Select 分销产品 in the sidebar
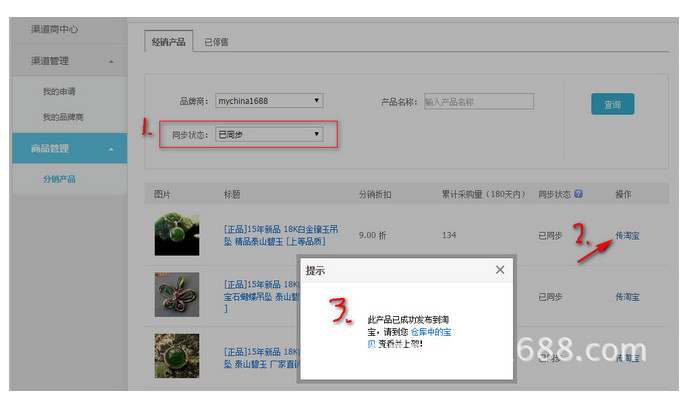The height and width of the screenshot is (417, 700). (x=59, y=179)
